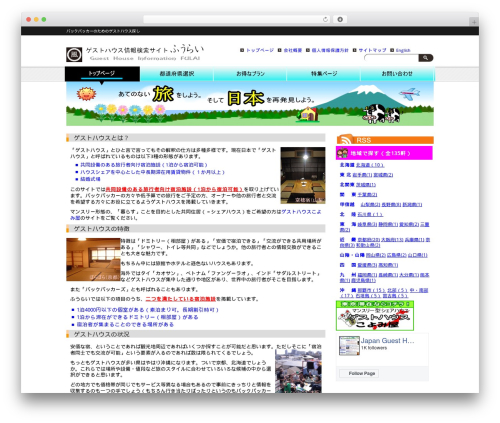This screenshot has height=423, width=500.
Task: Open the 1泊4000円以下の個室がある link
Action: 148,310
